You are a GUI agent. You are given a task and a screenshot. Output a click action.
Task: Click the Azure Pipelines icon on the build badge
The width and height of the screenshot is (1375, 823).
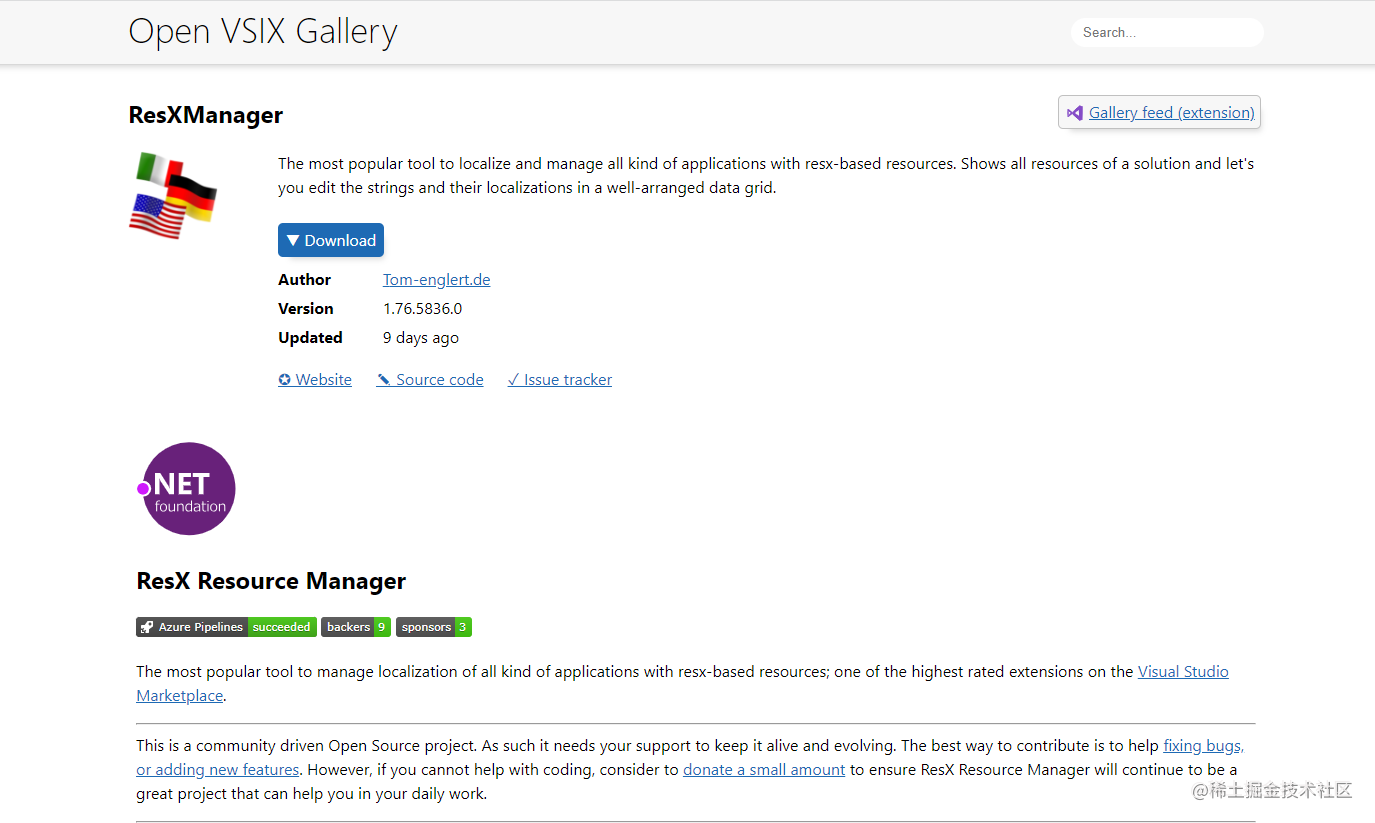147,627
